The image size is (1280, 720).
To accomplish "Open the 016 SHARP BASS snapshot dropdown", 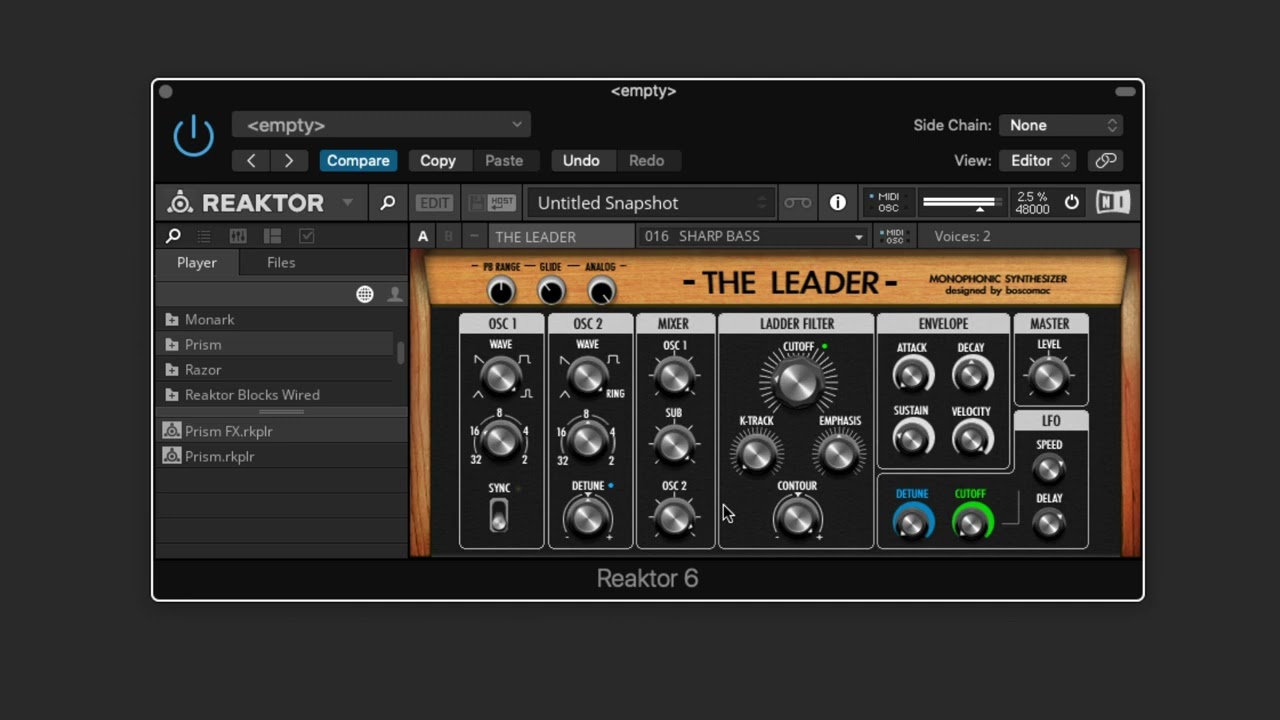I will point(753,236).
